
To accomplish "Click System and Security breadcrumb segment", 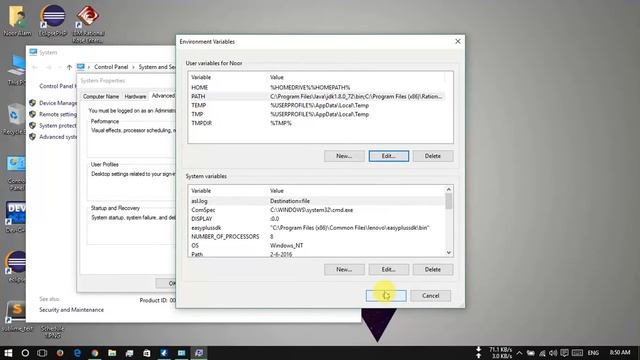I will coord(157,67).
